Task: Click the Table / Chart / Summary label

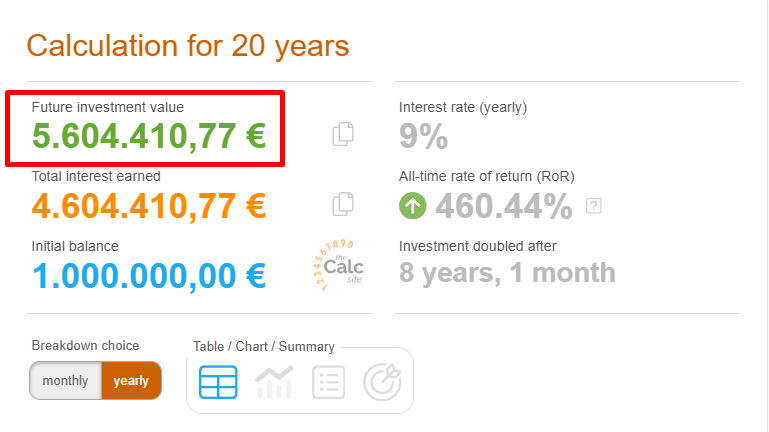Action: (x=264, y=346)
